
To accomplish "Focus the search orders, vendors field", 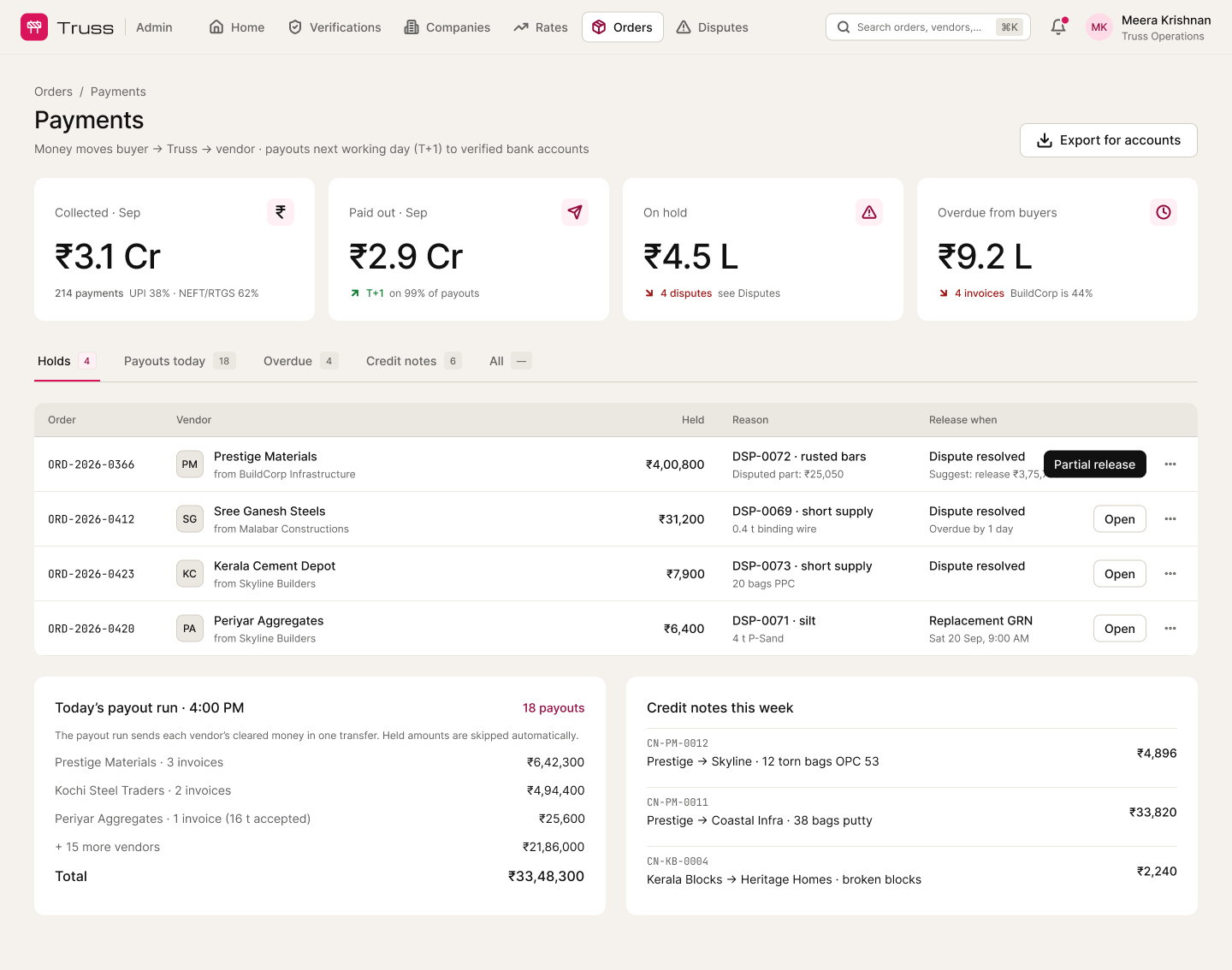I will [x=928, y=27].
